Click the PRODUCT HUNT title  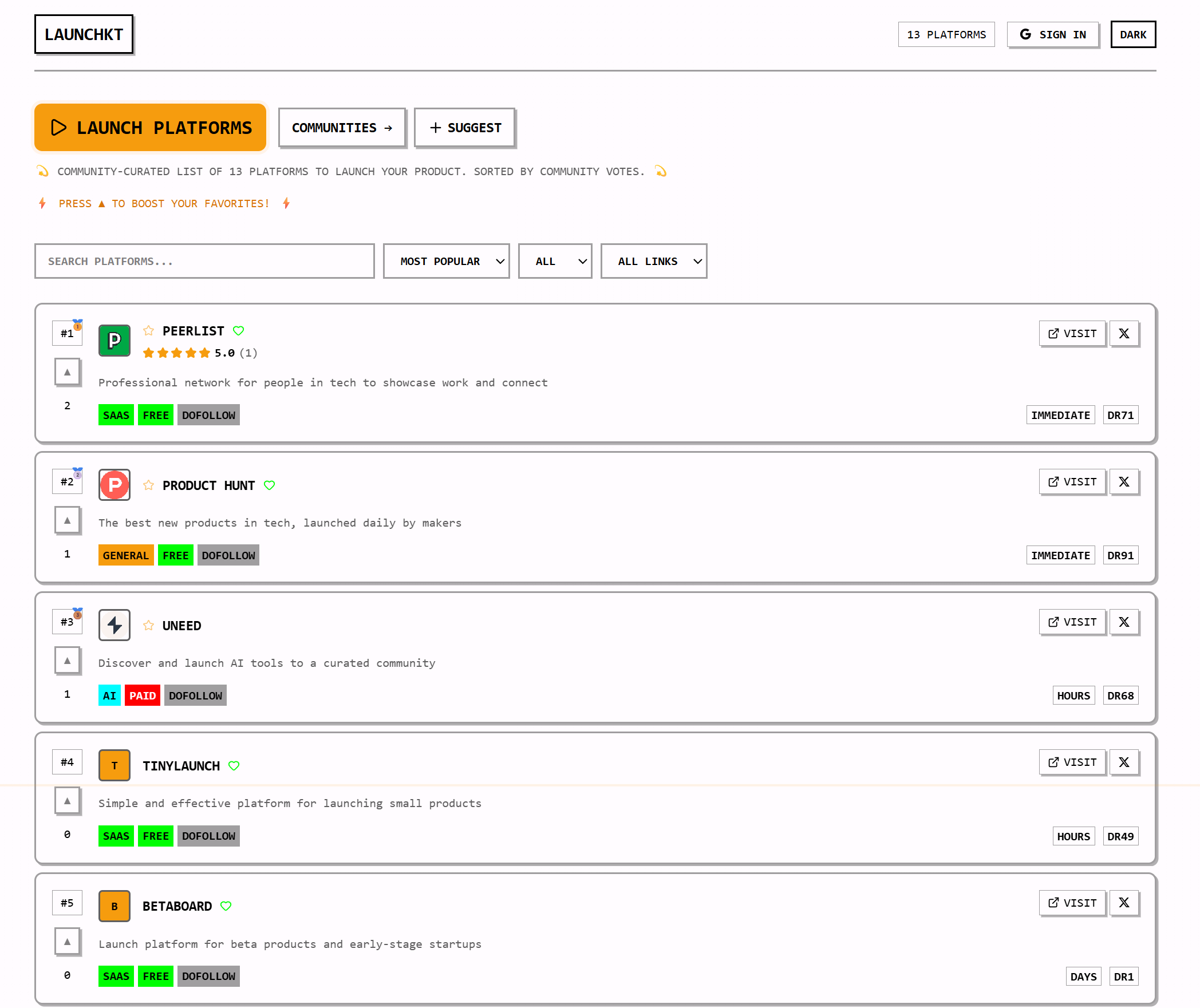pyautogui.click(x=208, y=485)
